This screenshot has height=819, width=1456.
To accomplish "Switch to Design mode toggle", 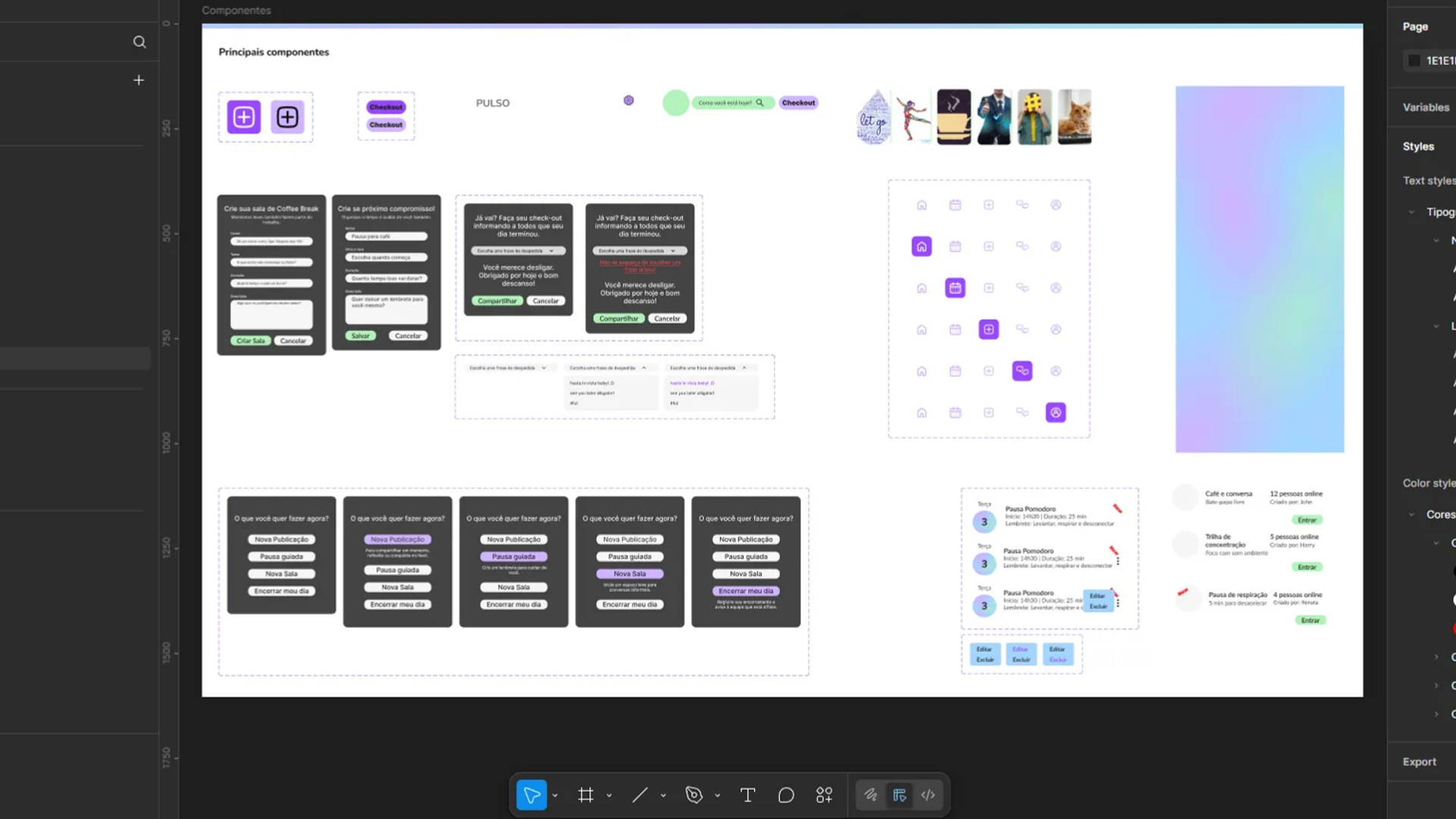I will tap(899, 795).
